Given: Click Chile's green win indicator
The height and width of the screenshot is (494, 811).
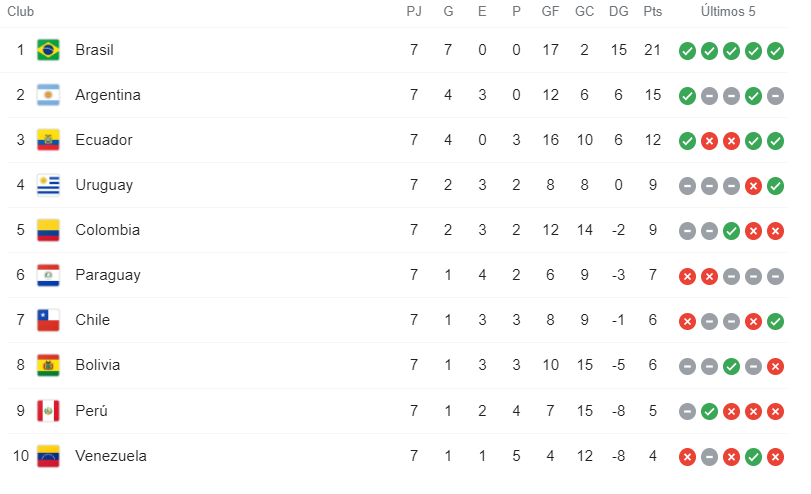Looking at the screenshot, I should 775,321.
